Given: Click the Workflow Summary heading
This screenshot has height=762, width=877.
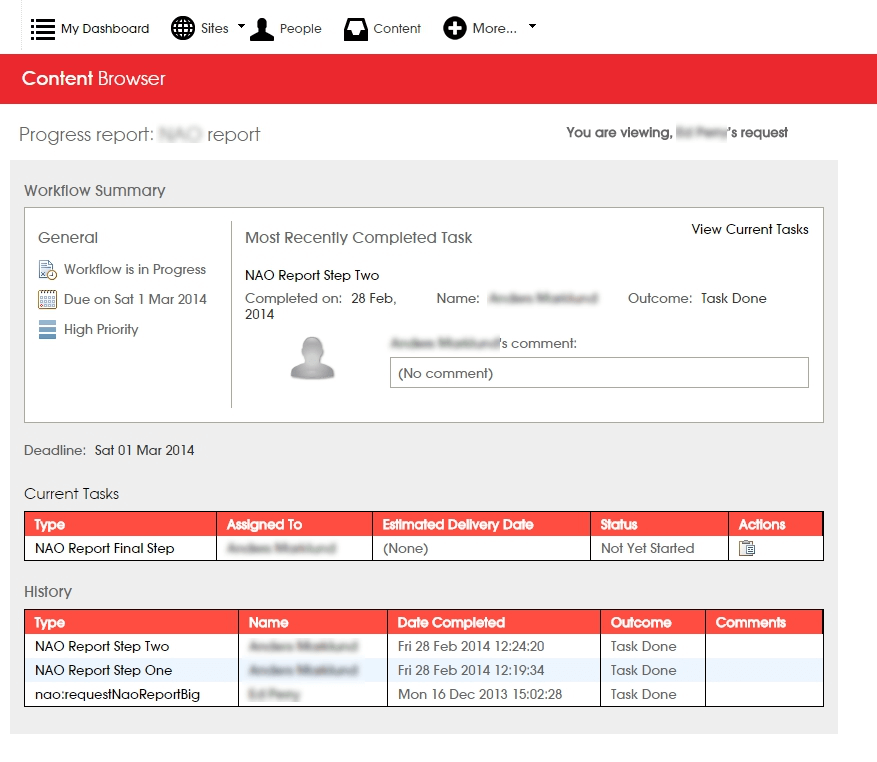Looking at the screenshot, I should click(x=95, y=191).
